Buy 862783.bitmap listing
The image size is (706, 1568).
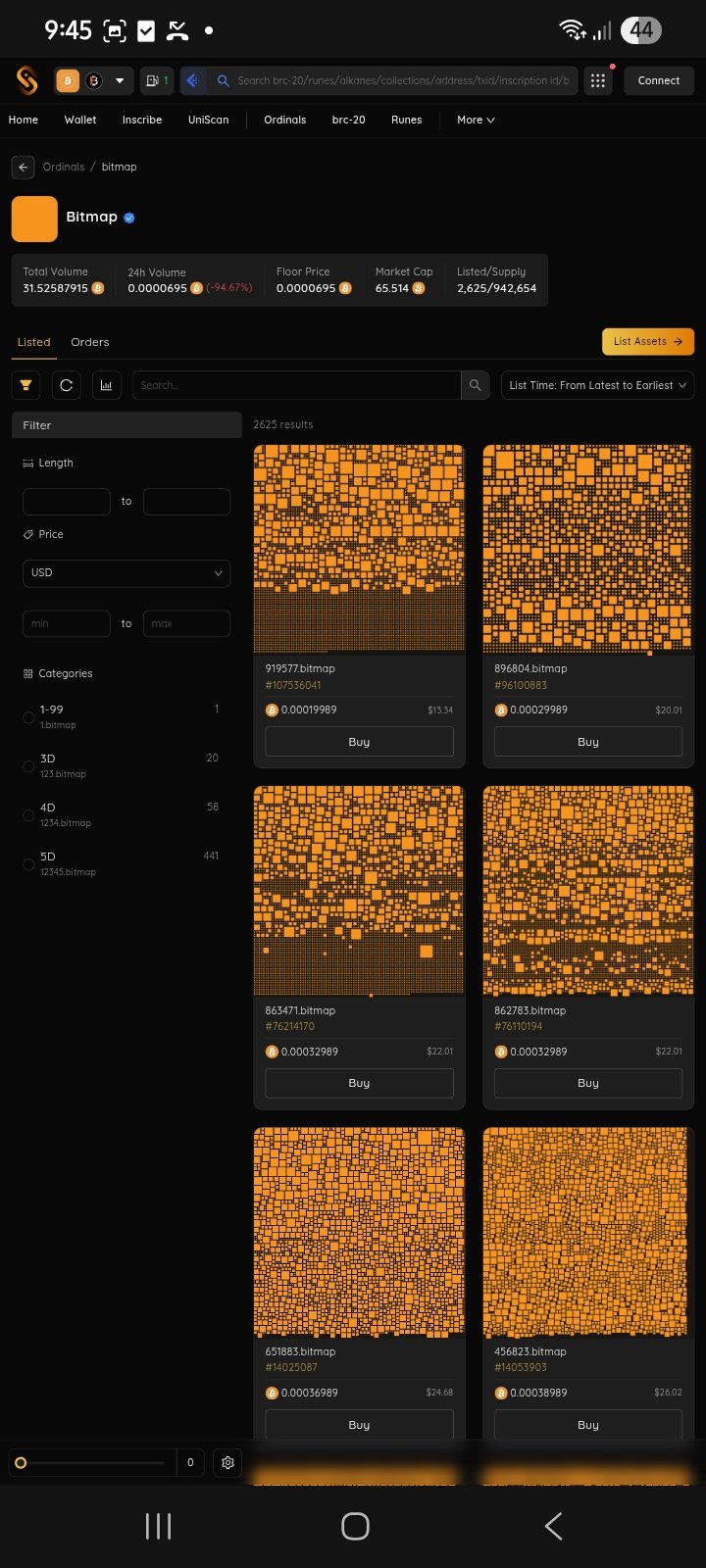(x=588, y=1083)
